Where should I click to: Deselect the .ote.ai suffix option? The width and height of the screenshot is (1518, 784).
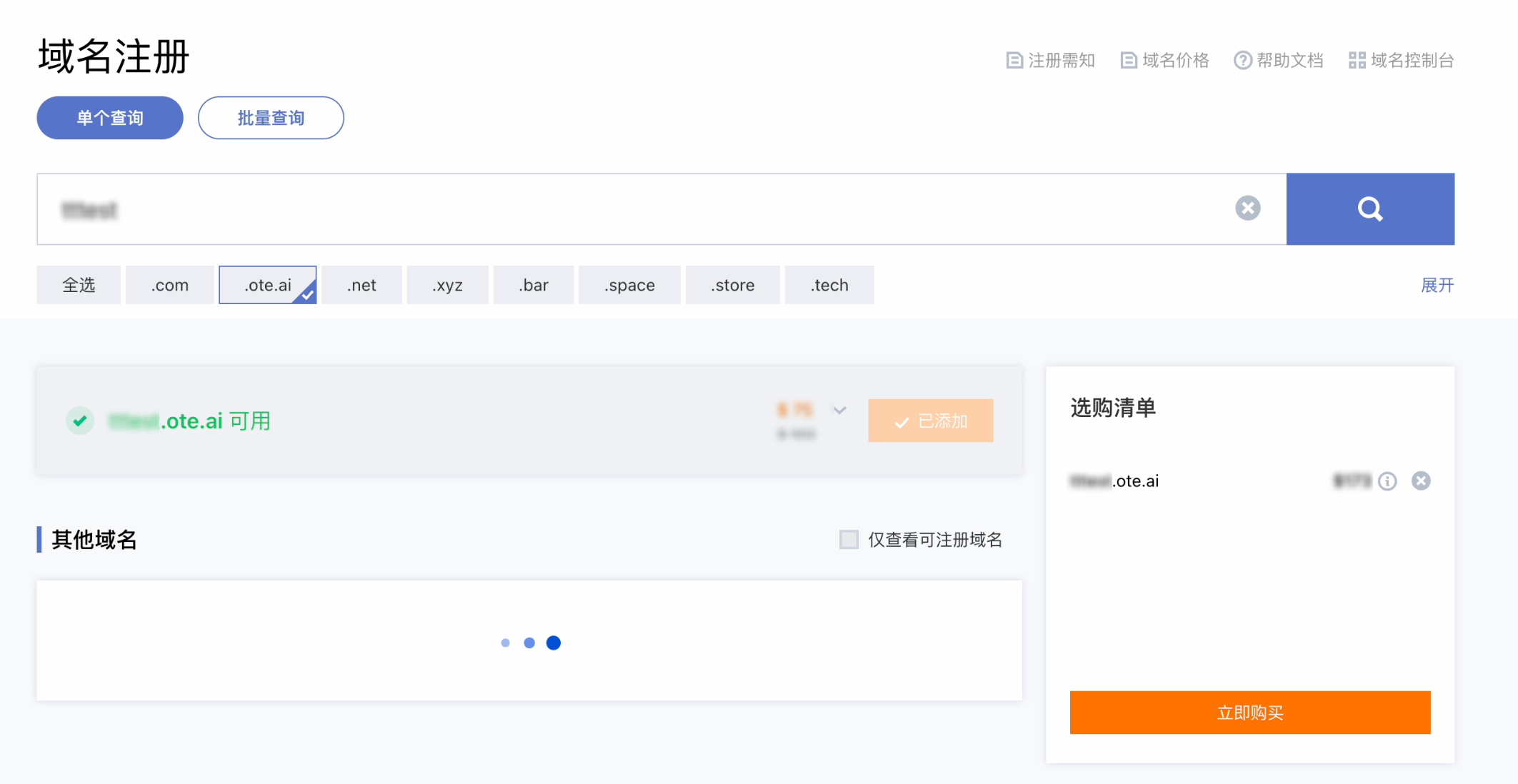coord(268,285)
